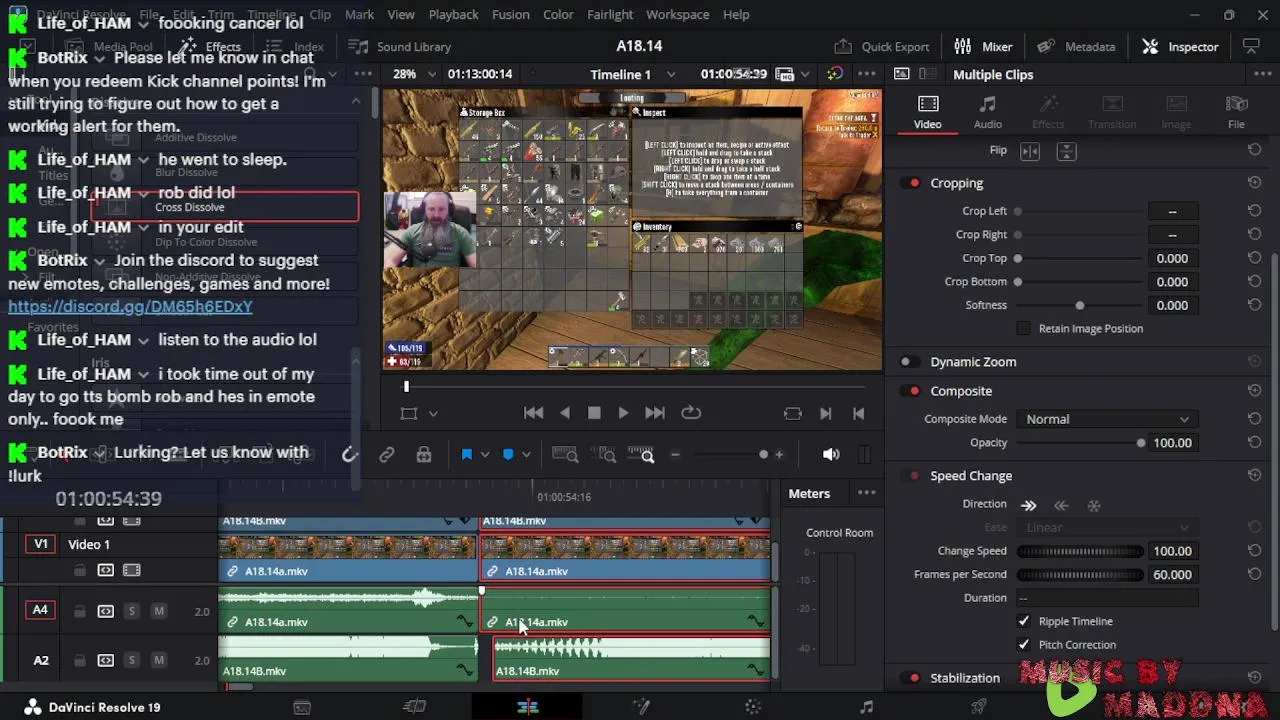Switch to Audio inspector tab
The width and height of the screenshot is (1280, 720).
point(988,112)
